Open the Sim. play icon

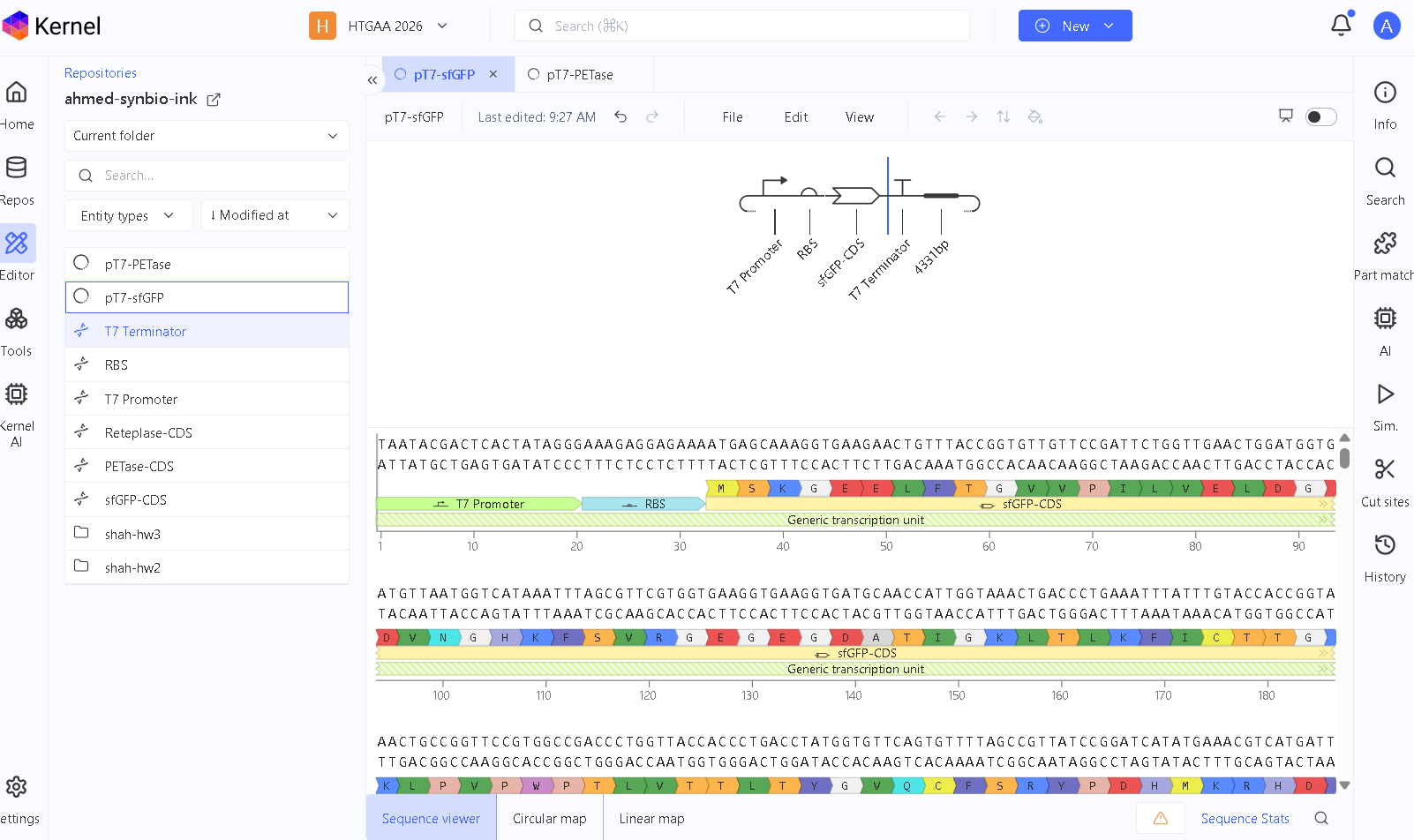point(1385,394)
